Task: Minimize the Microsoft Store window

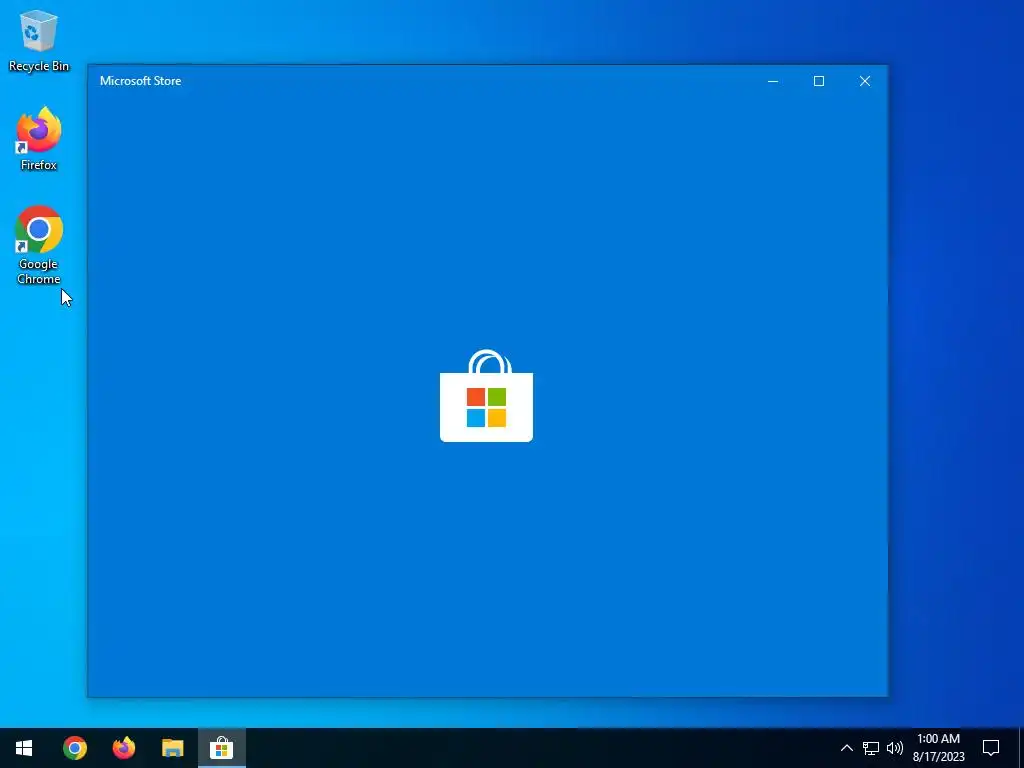Action: 773,81
